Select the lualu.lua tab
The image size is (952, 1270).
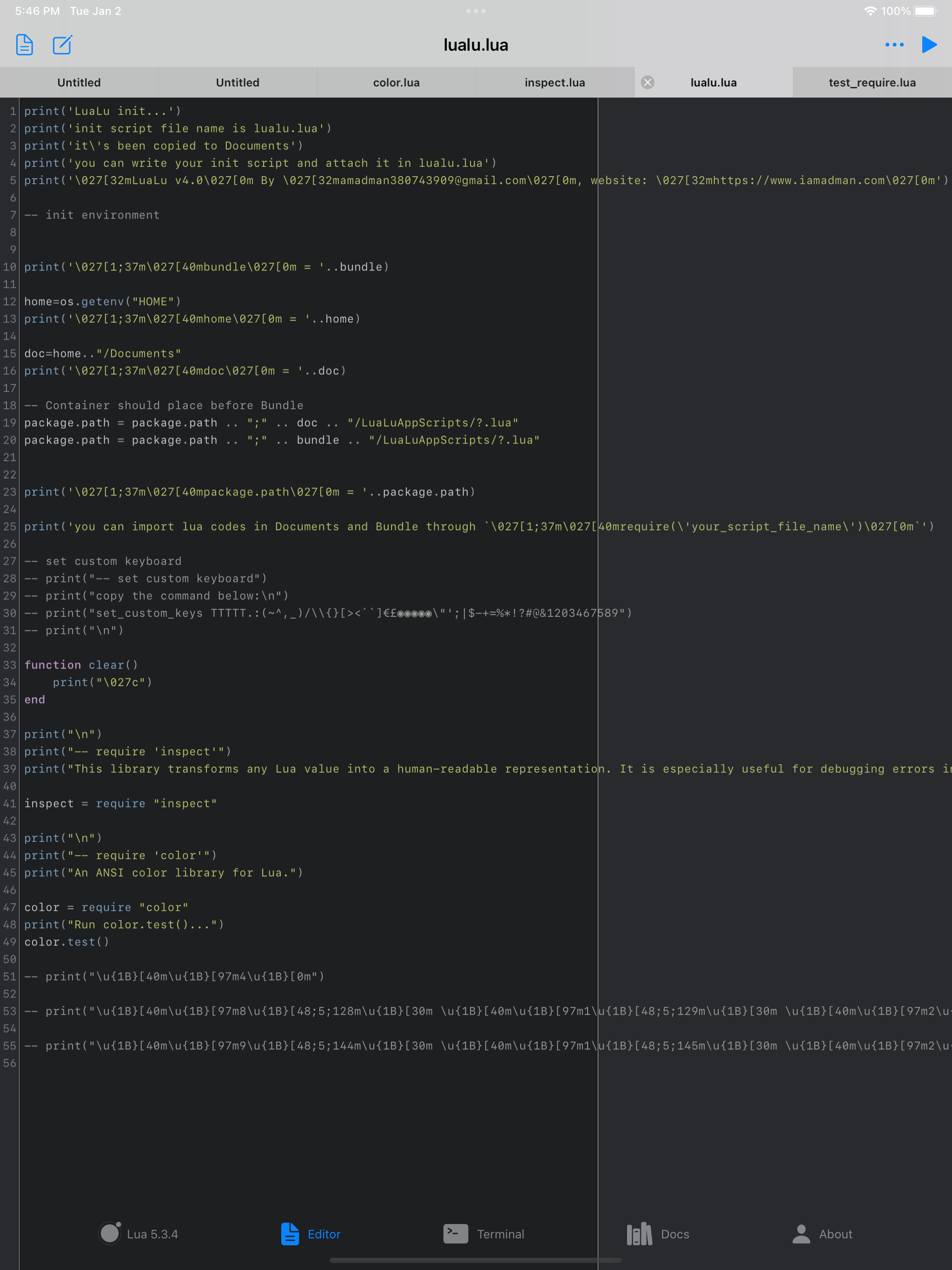click(713, 82)
